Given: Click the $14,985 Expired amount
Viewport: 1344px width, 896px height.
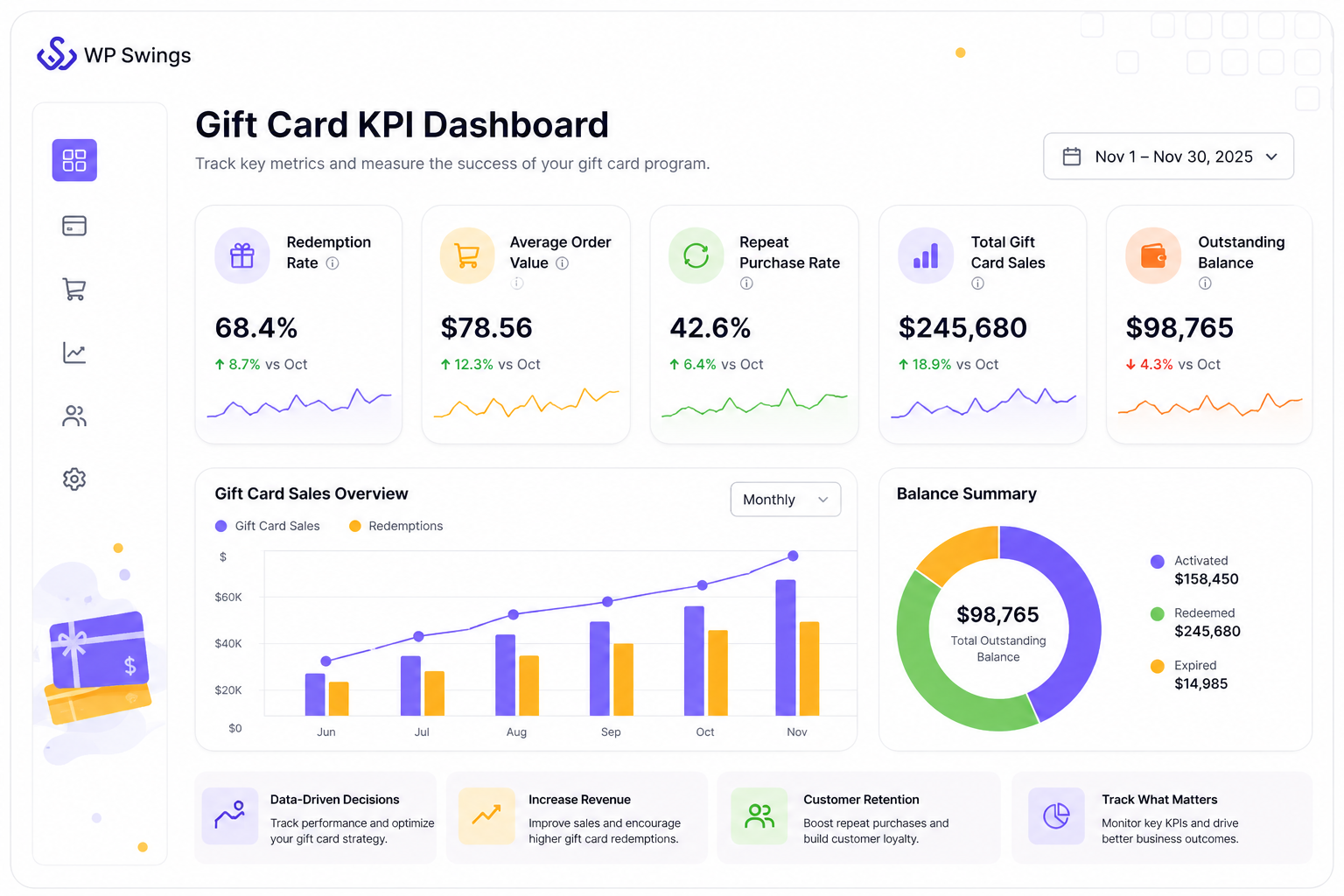Looking at the screenshot, I should point(1201,684).
